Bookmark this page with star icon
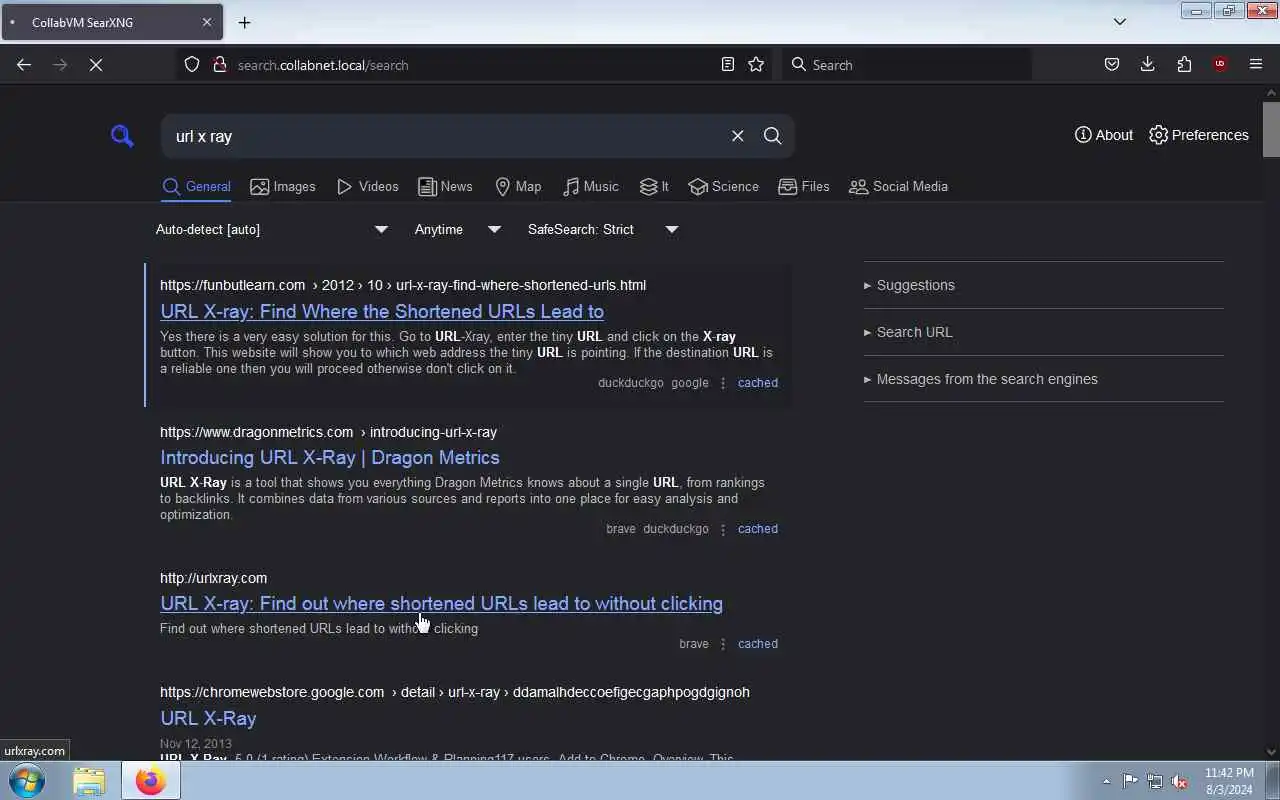Screen dimensions: 1280x800 756,64
